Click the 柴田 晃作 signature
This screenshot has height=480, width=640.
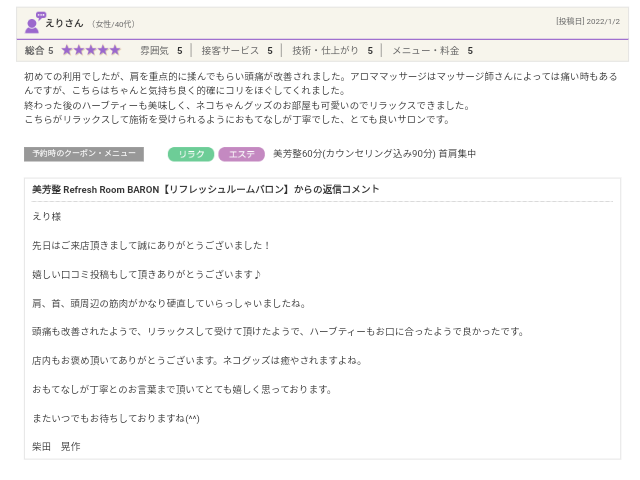[x=56, y=446]
